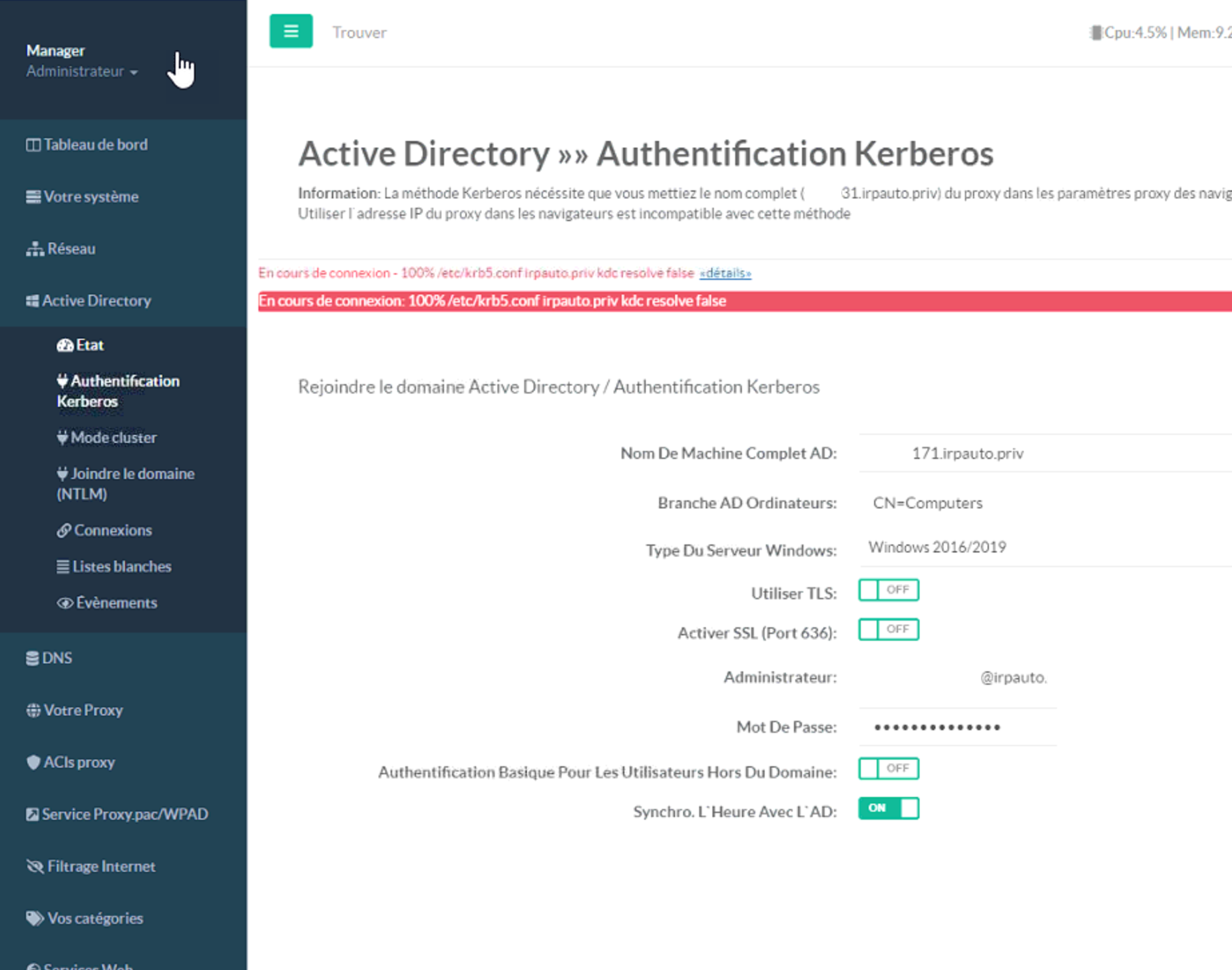Click the Réseau network icon
The image size is (1232, 970).
click(35, 249)
